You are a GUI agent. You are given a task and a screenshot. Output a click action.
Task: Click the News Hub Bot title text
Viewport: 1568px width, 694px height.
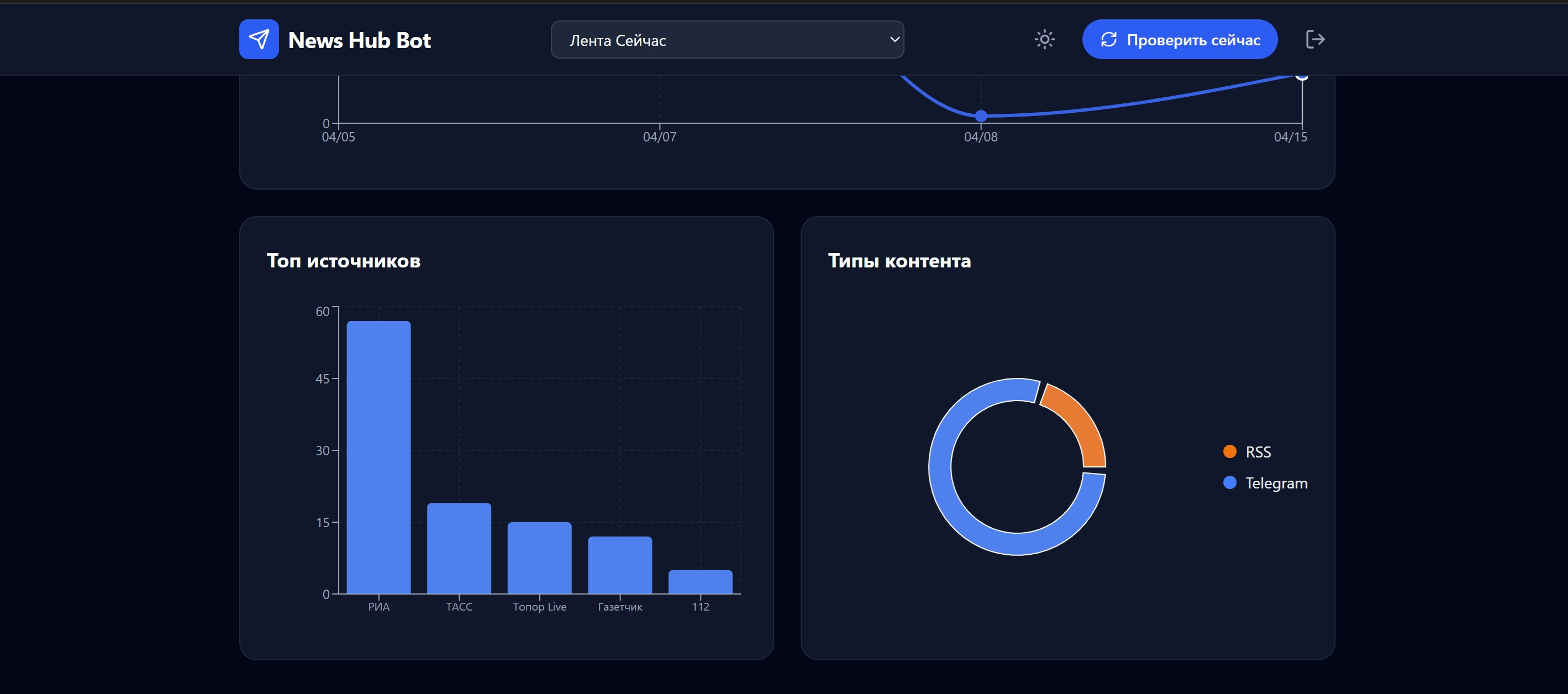coord(359,40)
